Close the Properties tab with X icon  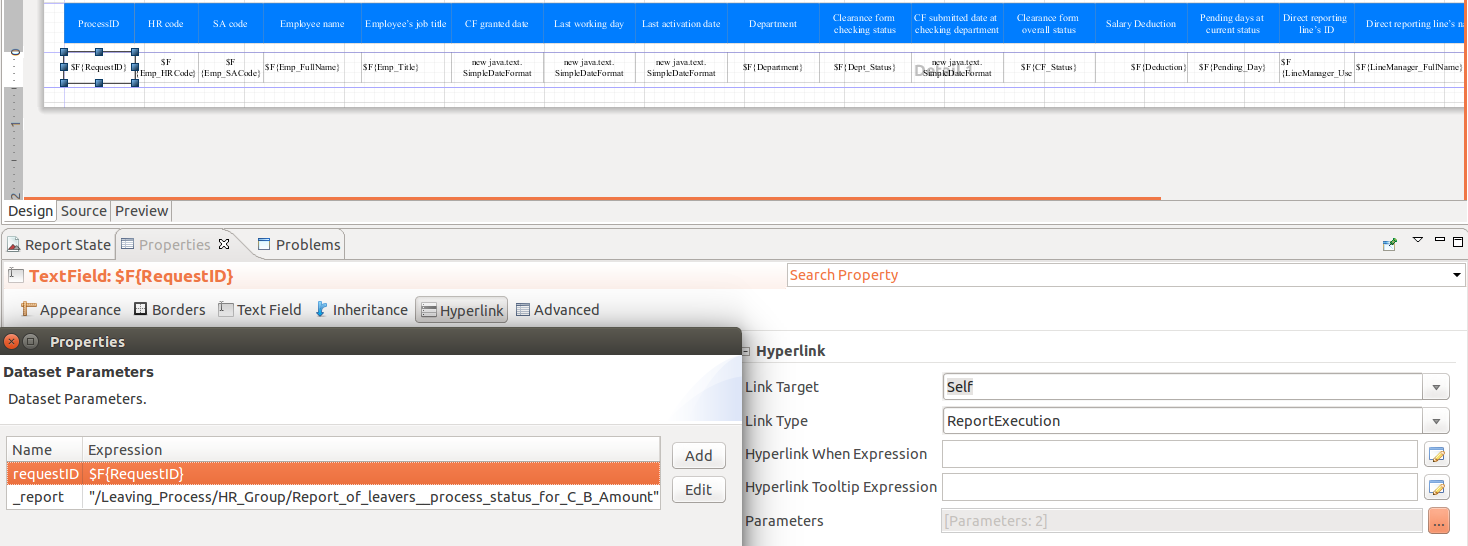pos(224,244)
